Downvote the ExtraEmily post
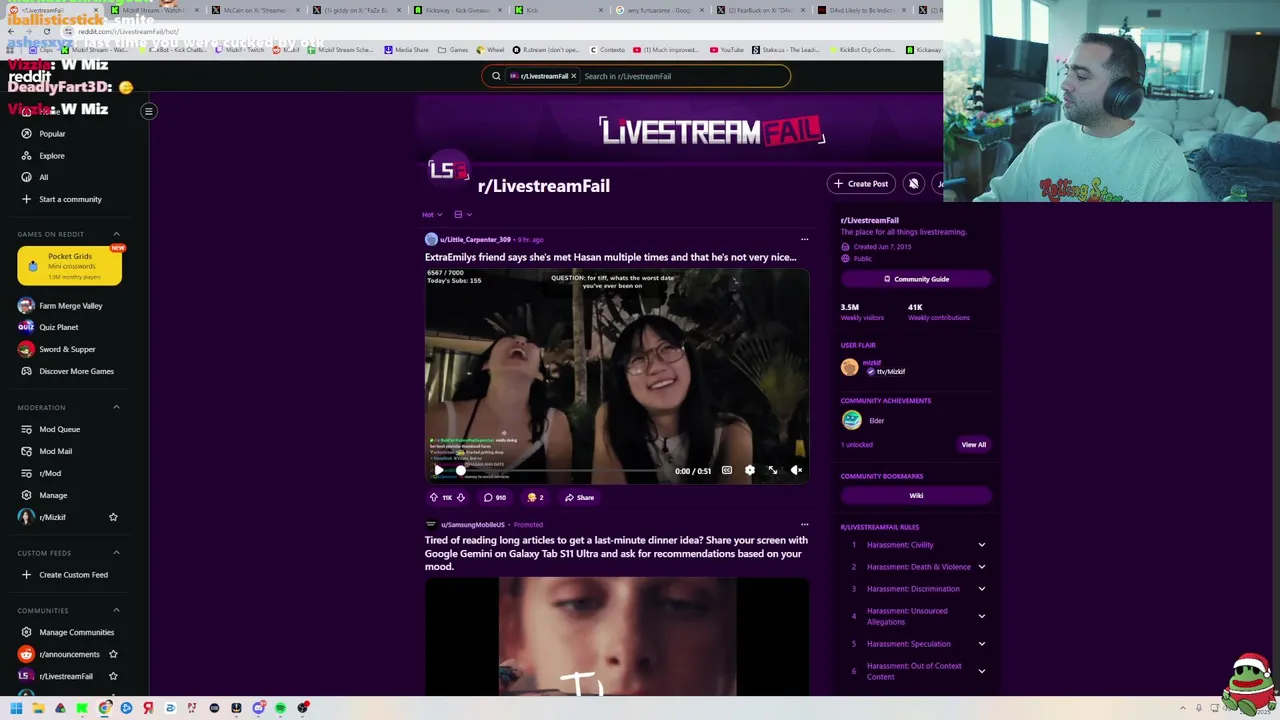 [461, 497]
